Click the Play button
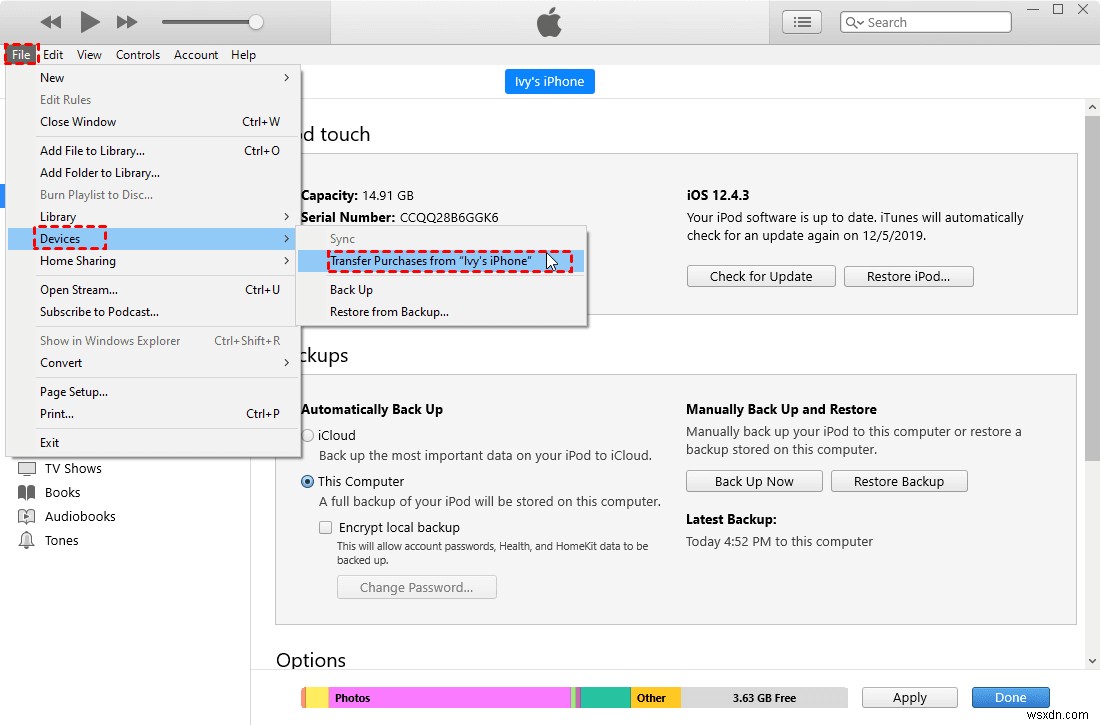The width and height of the screenshot is (1100, 725). click(88, 21)
